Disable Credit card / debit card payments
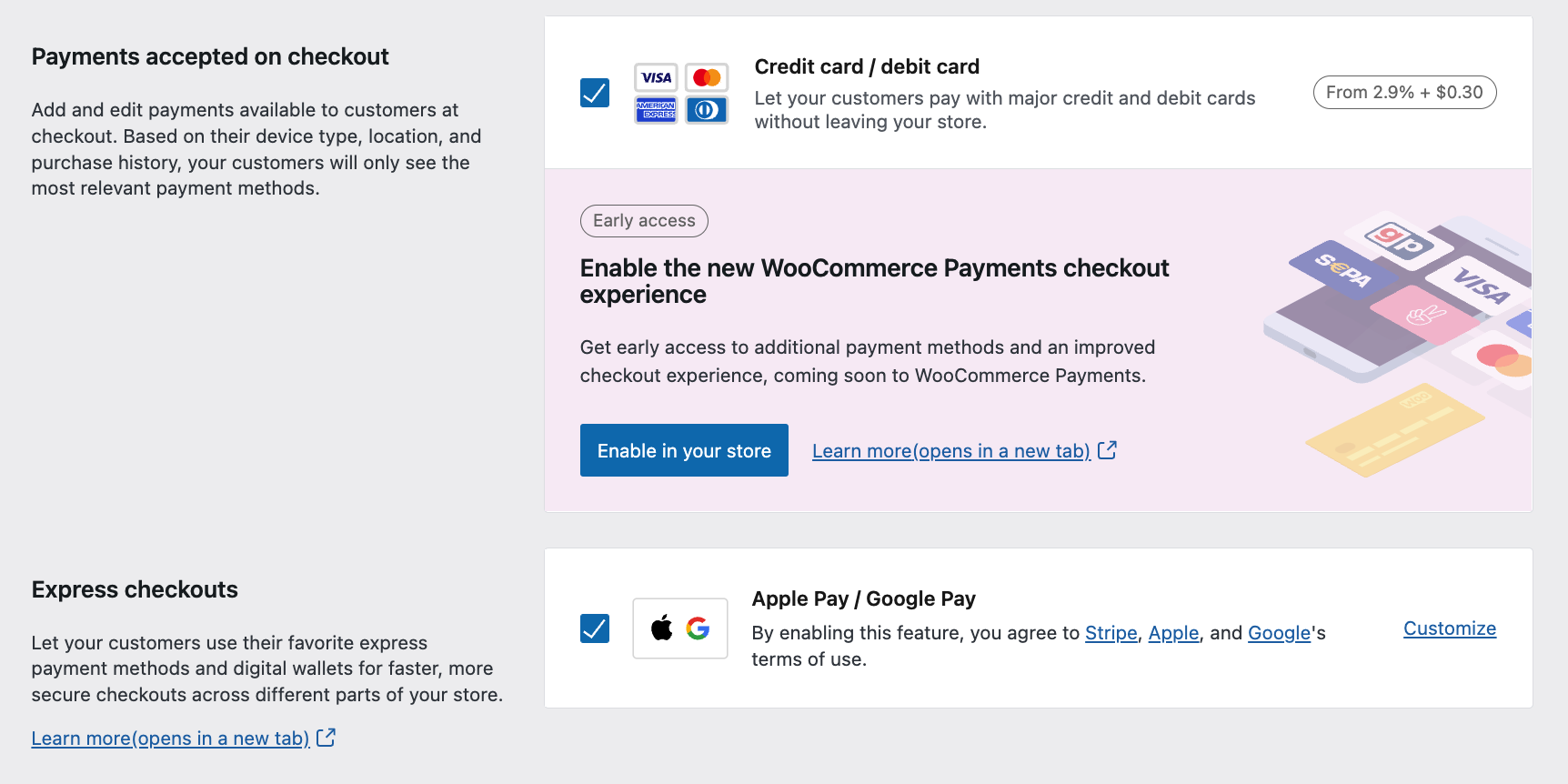 pyautogui.click(x=595, y=92)
